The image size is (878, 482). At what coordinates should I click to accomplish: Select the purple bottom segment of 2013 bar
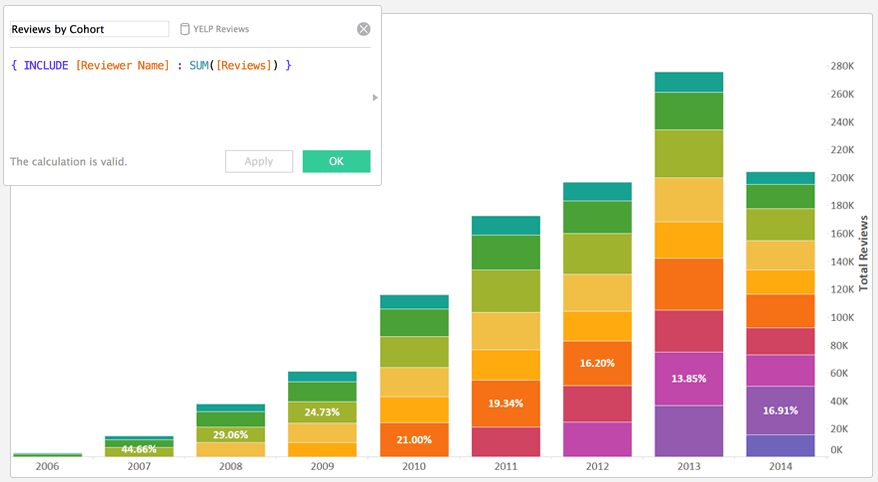tap(689, 431)
